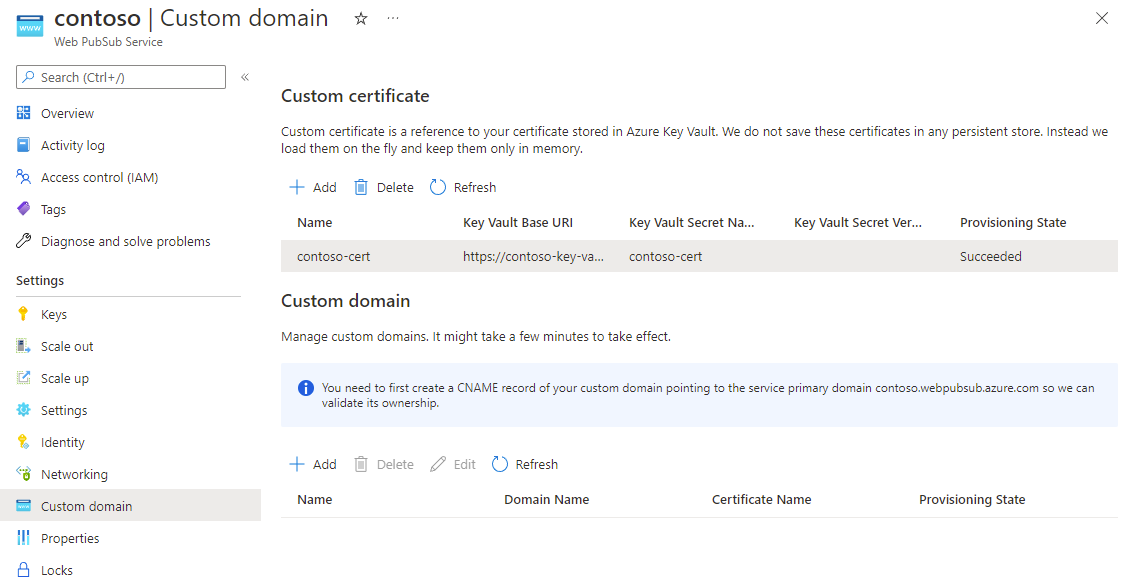Image resolution: width=1132 pixels, height=586 pixels.
Task: Select Access control (IAM) in sidebar
Action: (x=100, y=177)
